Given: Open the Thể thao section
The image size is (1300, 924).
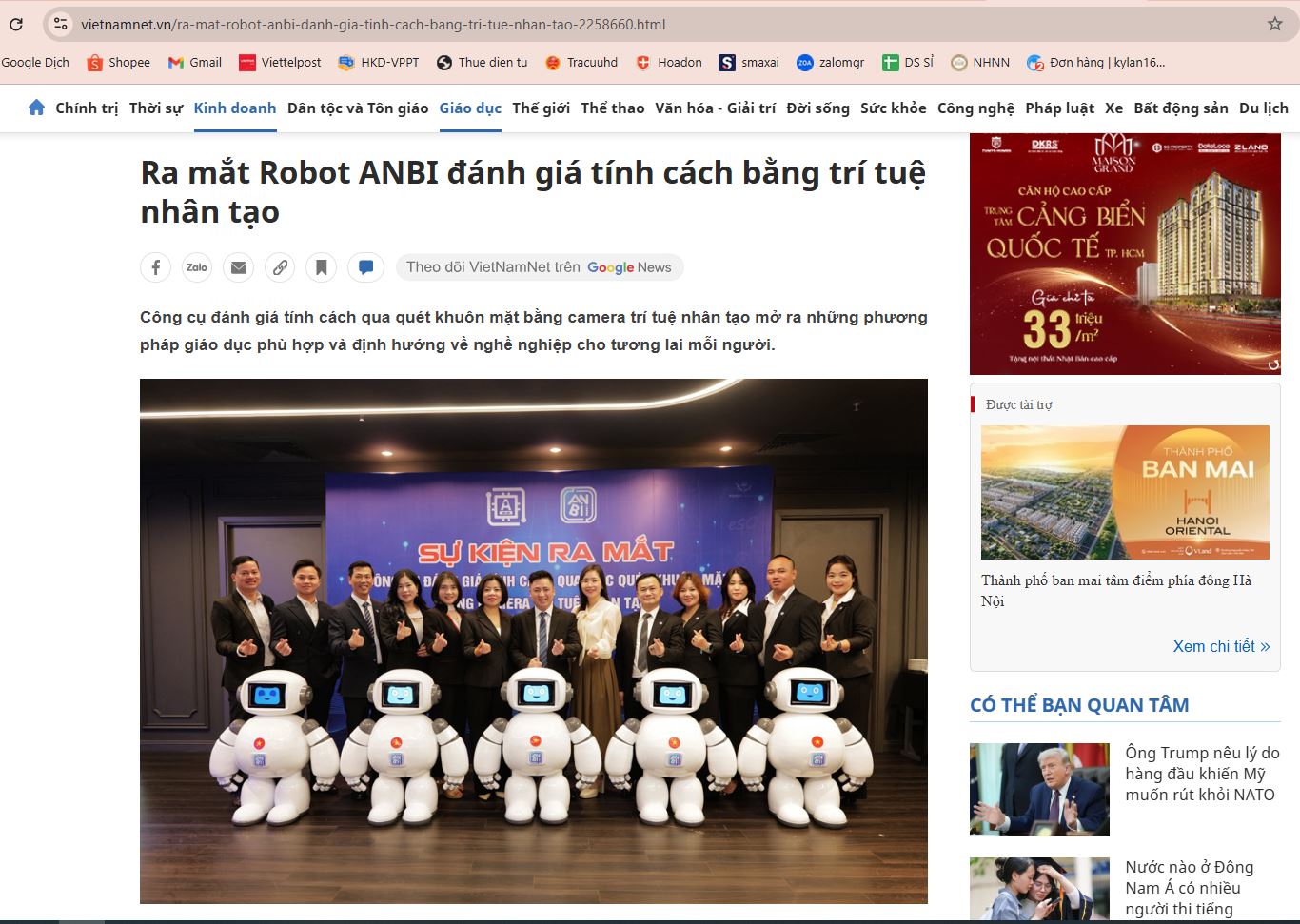Looking at the screenshot, I should tap(613, 108).
